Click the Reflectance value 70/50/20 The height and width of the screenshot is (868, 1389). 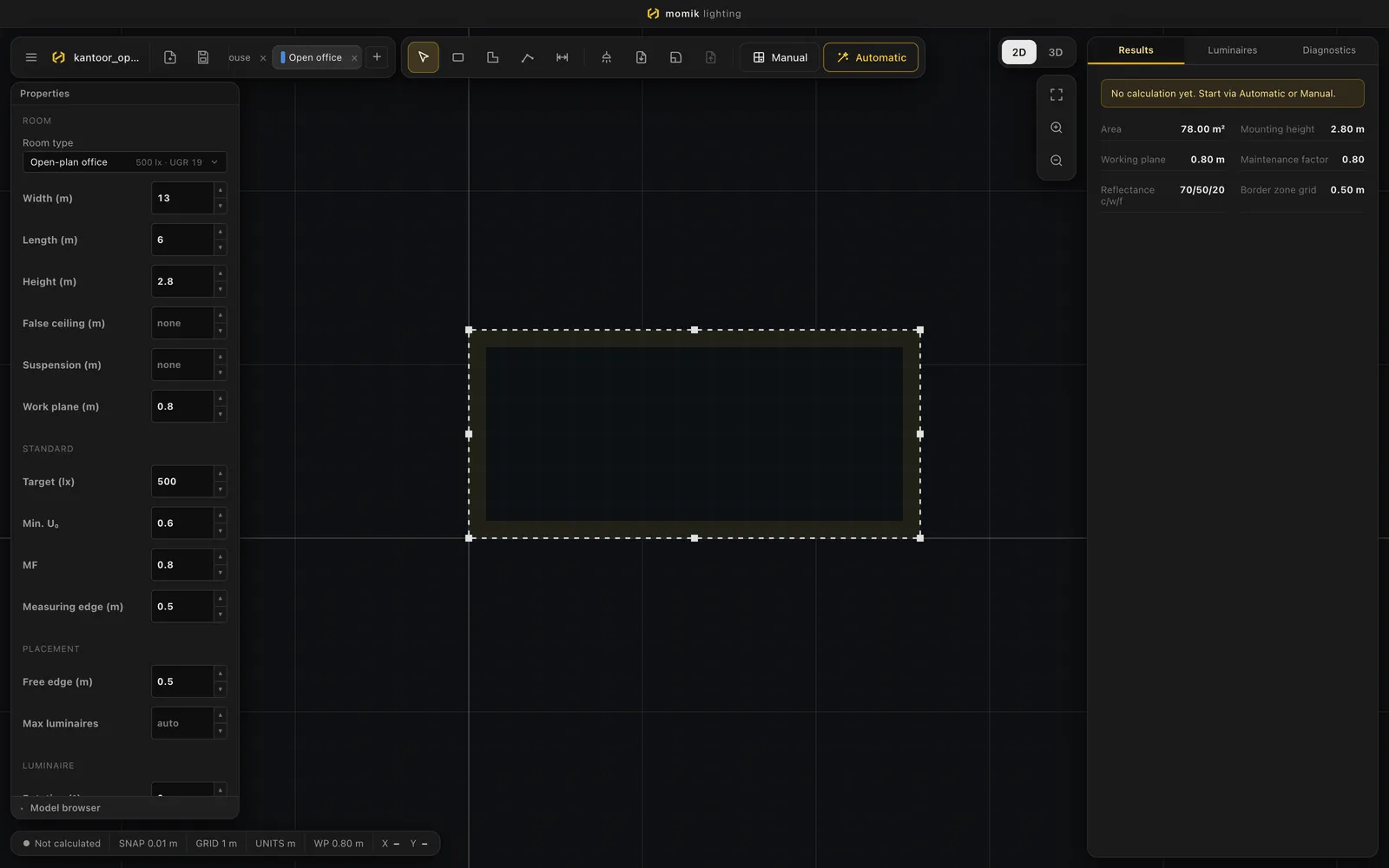pyautogui.click(x=1201, y=190)
